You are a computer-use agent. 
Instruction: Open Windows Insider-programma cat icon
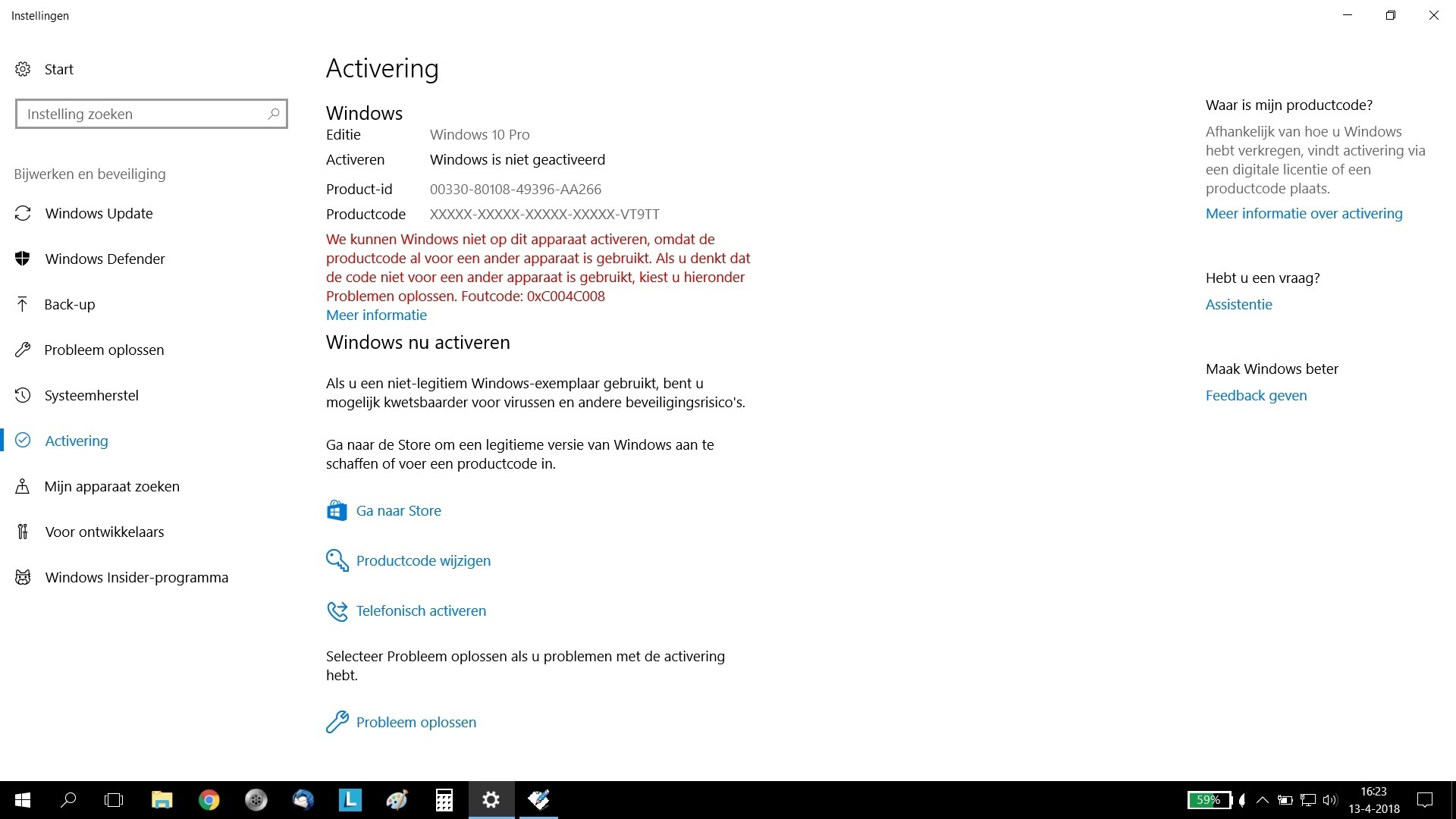pos(23,577)
